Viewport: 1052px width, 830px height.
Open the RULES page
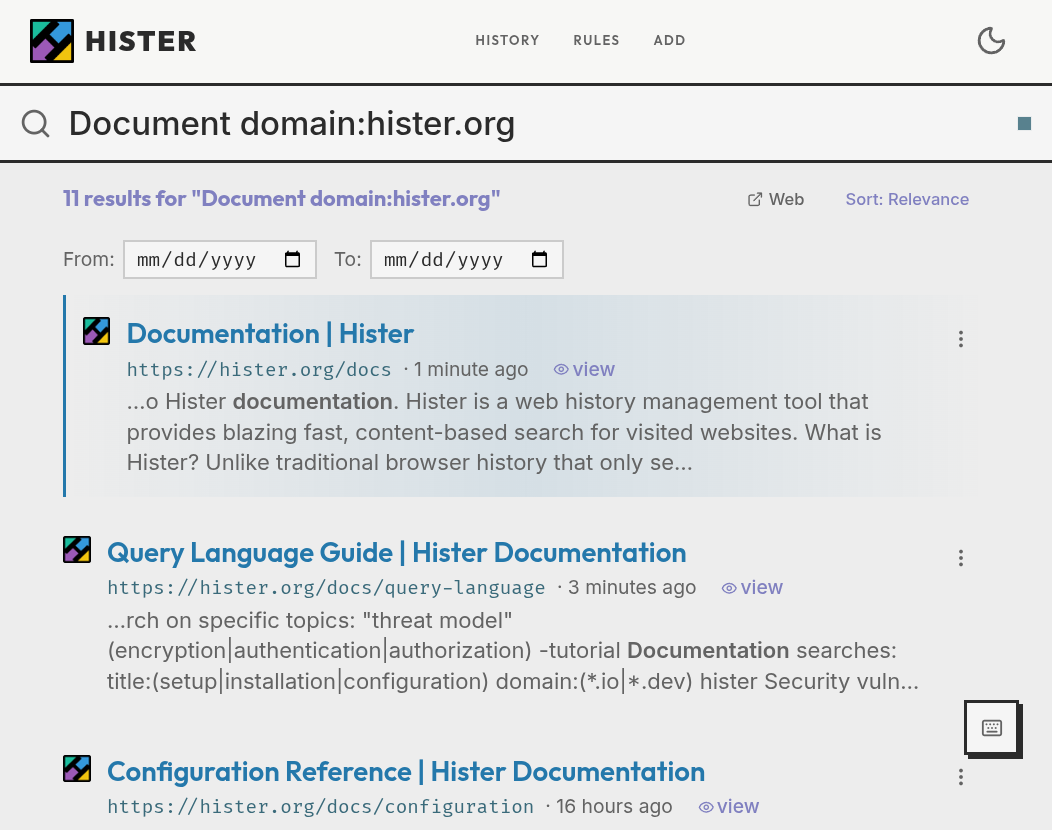tap(596, 41)
